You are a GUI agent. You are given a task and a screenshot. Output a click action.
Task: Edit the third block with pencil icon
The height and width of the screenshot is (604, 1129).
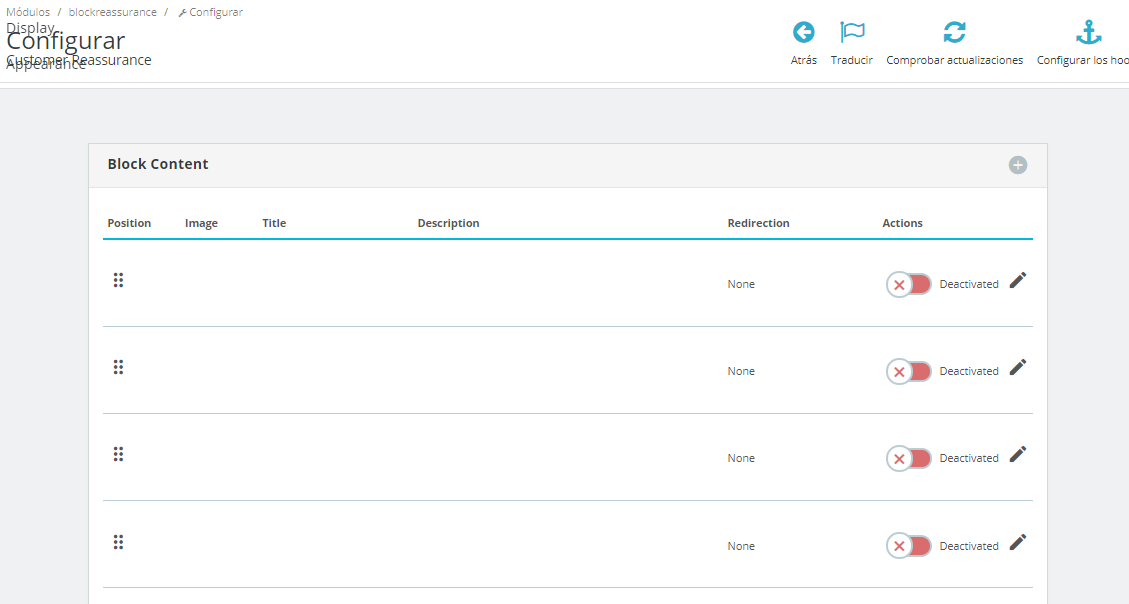coord(1017,454)
